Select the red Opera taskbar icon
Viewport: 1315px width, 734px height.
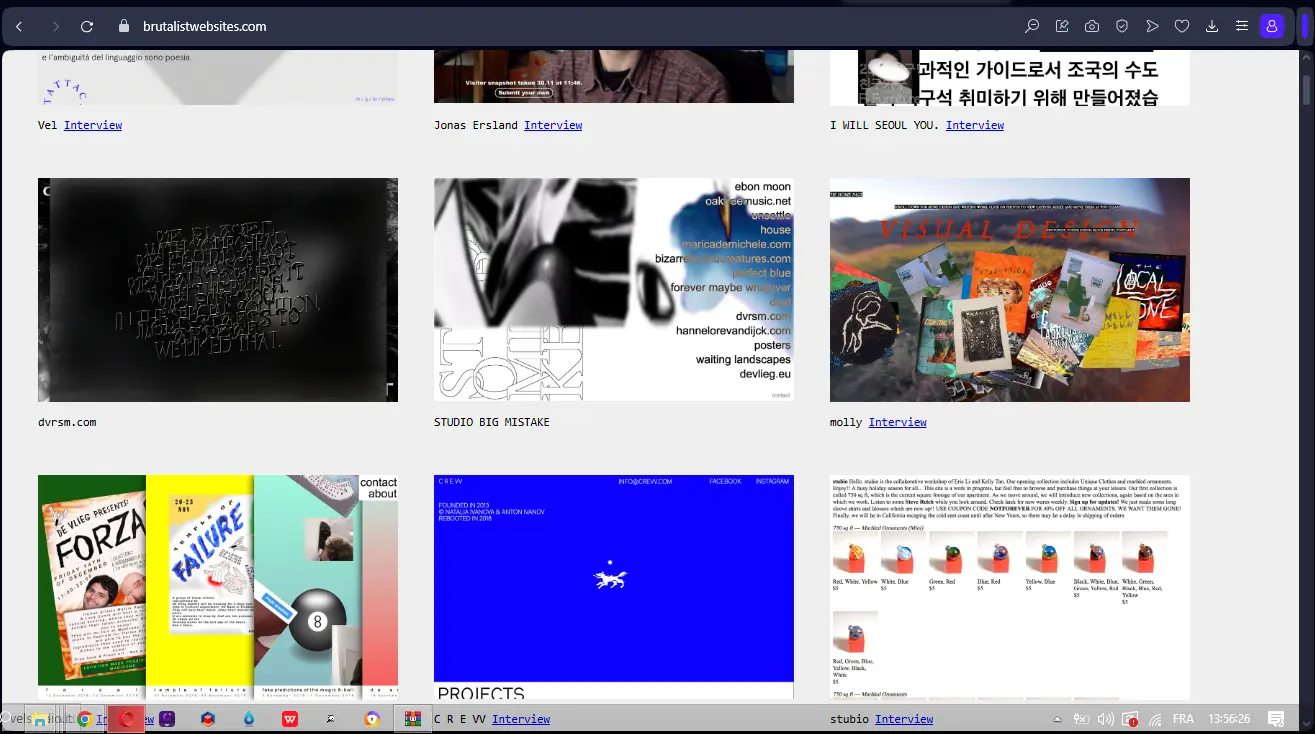126,719
